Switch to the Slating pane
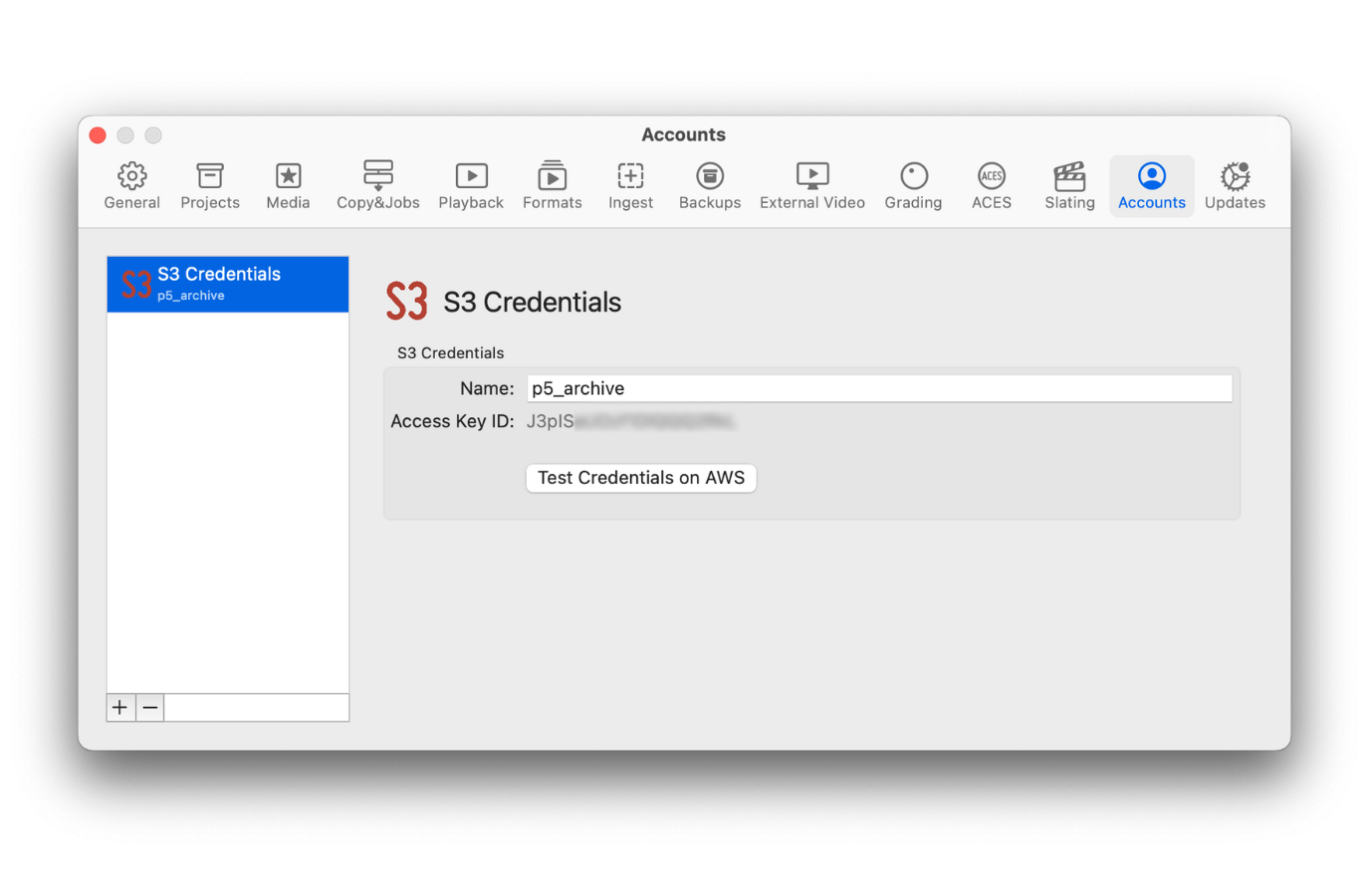1369x896 pixels. pyautogui.click(x=1069, y=186)
